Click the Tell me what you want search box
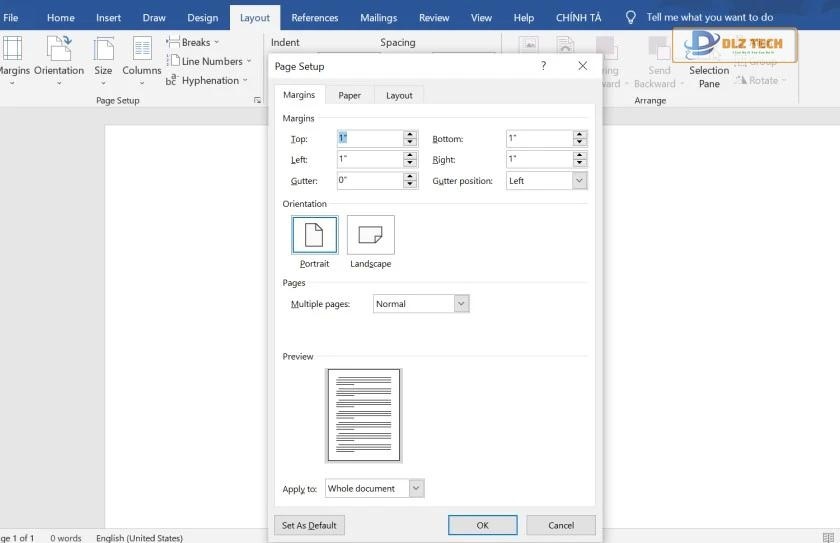Screen dimensions: 840x543 709,17
